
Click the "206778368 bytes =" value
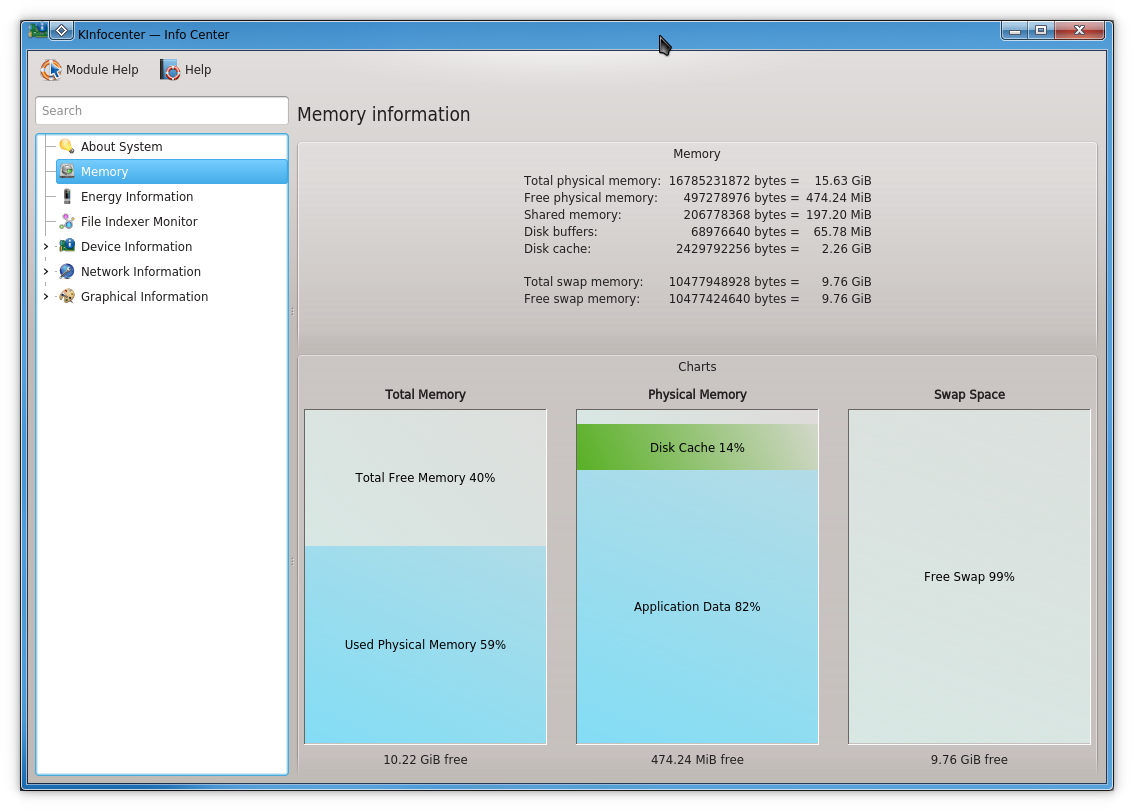point(741,215)
